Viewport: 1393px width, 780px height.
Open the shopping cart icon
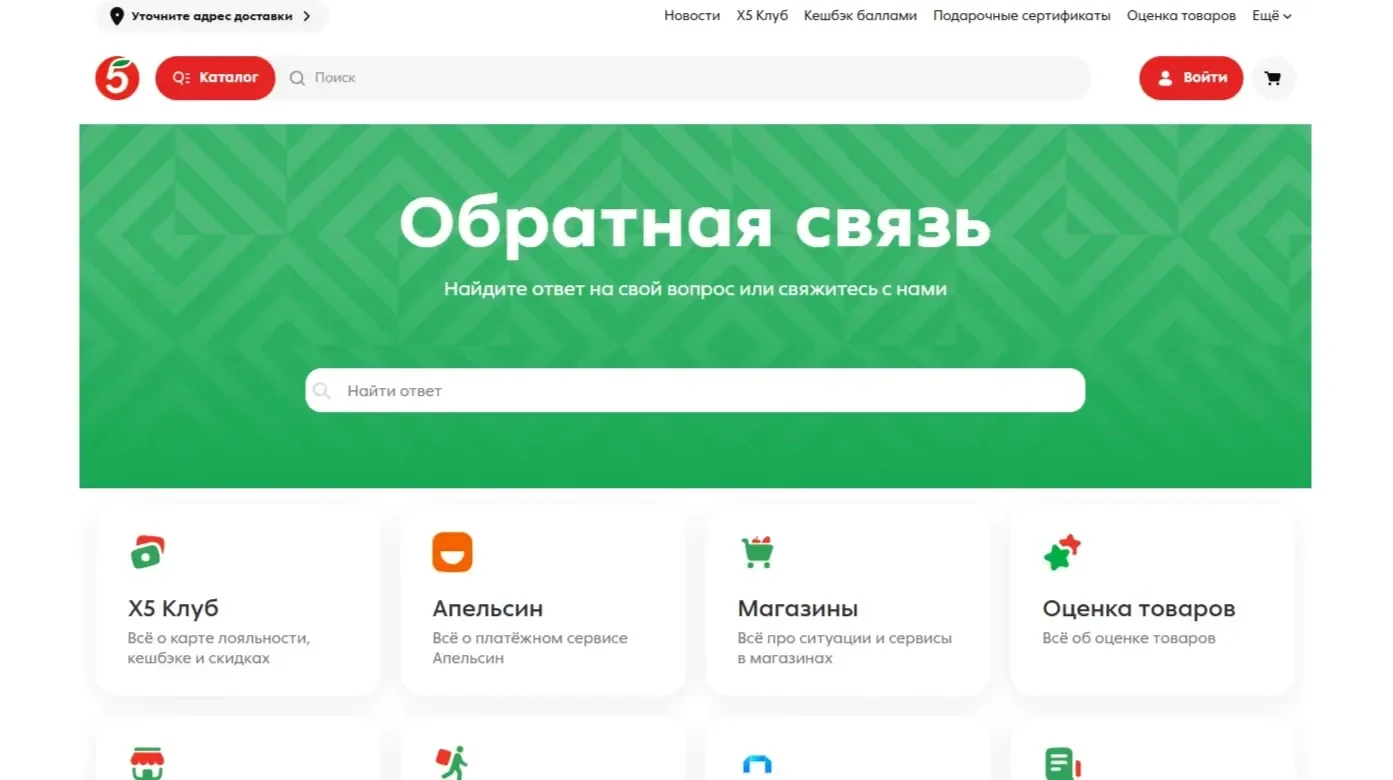coord(1273,78)
